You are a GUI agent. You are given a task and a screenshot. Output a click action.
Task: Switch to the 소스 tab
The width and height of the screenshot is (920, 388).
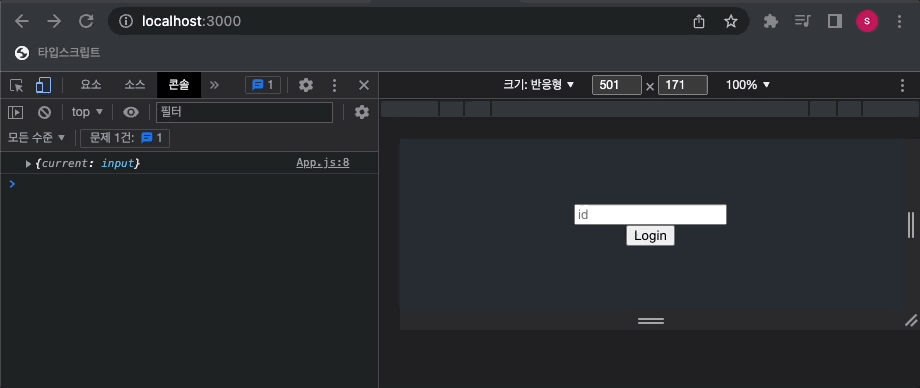[x=134, y=85]
